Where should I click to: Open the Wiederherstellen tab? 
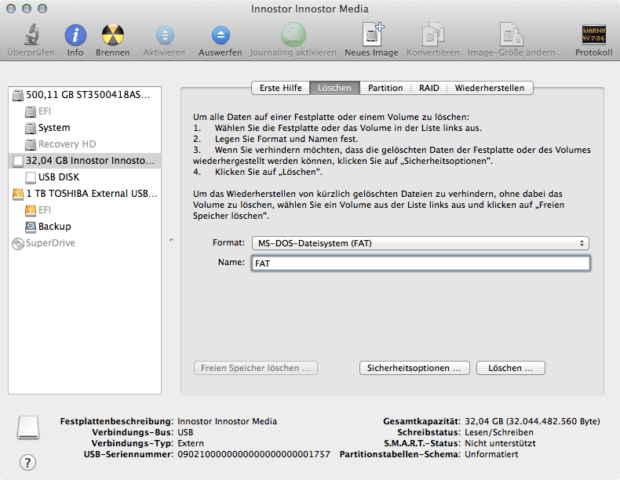pyautogui.click(x=490, y=88)
